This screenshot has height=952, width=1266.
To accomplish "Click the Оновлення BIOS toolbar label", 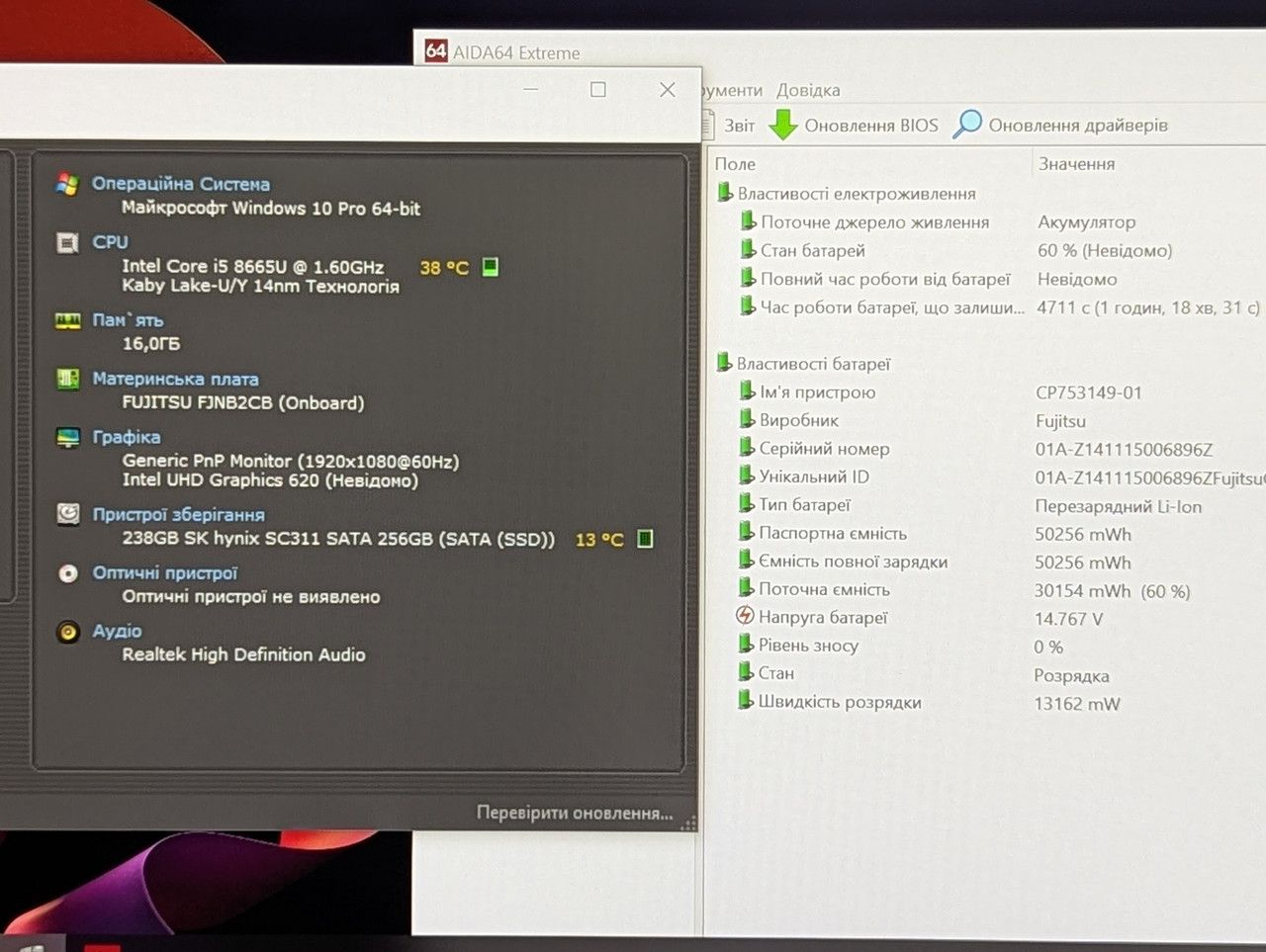I will 871,126.
